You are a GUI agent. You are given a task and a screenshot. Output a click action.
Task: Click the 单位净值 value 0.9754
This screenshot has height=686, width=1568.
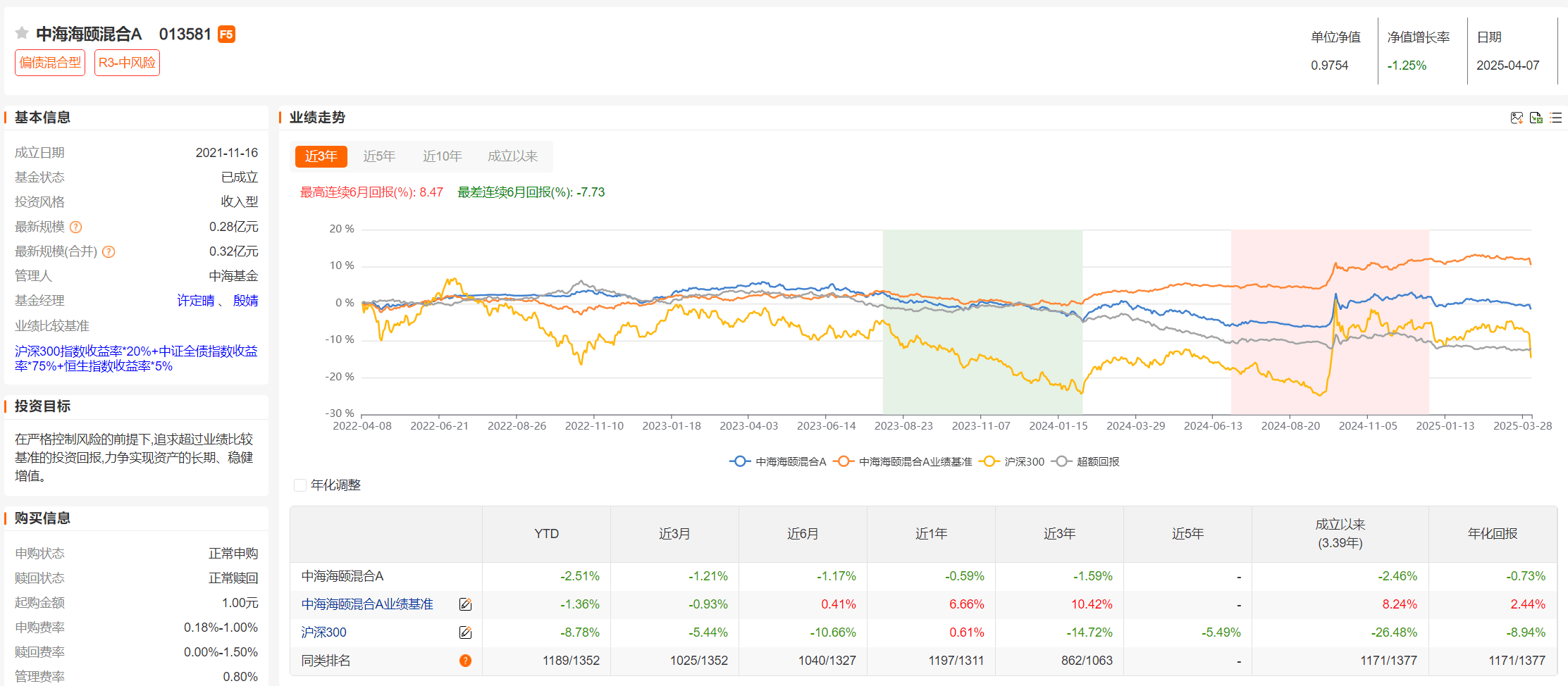coord(1329,66)
